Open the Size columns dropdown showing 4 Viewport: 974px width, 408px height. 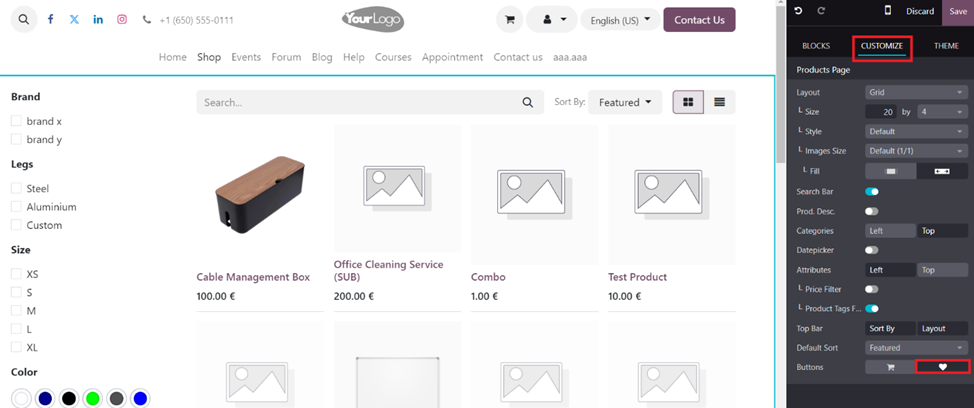(942, 112)
